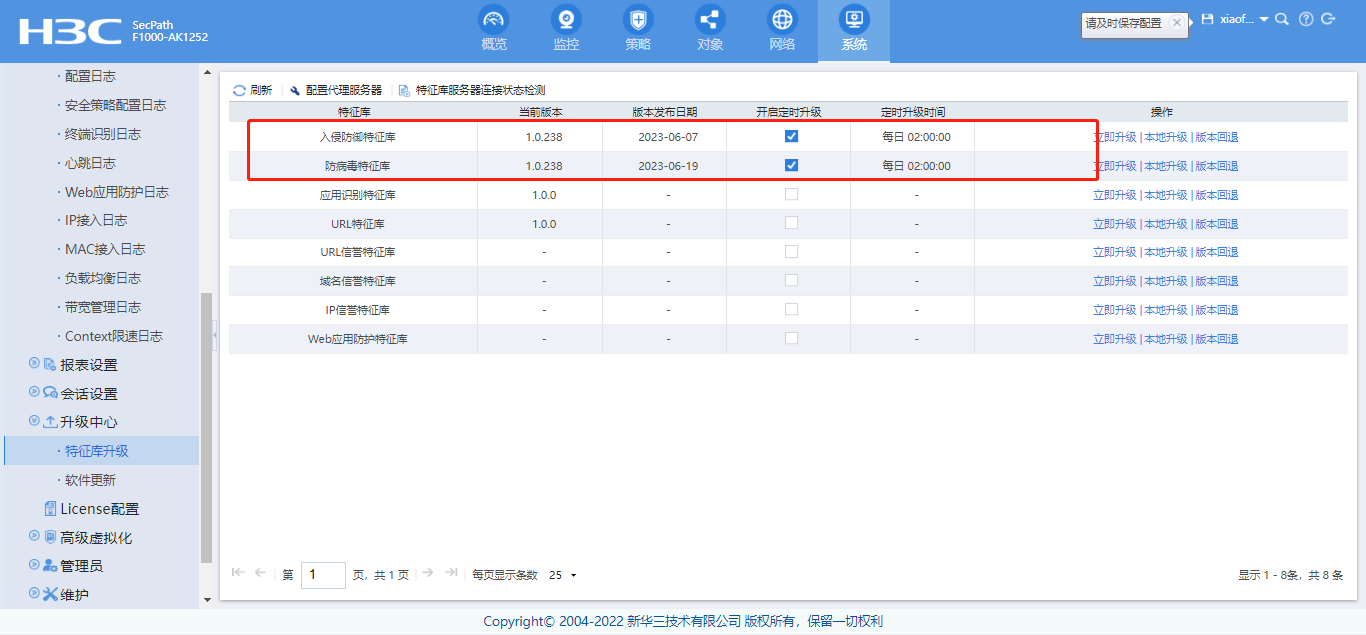Open the 对象 objects tab

(710, 30)
